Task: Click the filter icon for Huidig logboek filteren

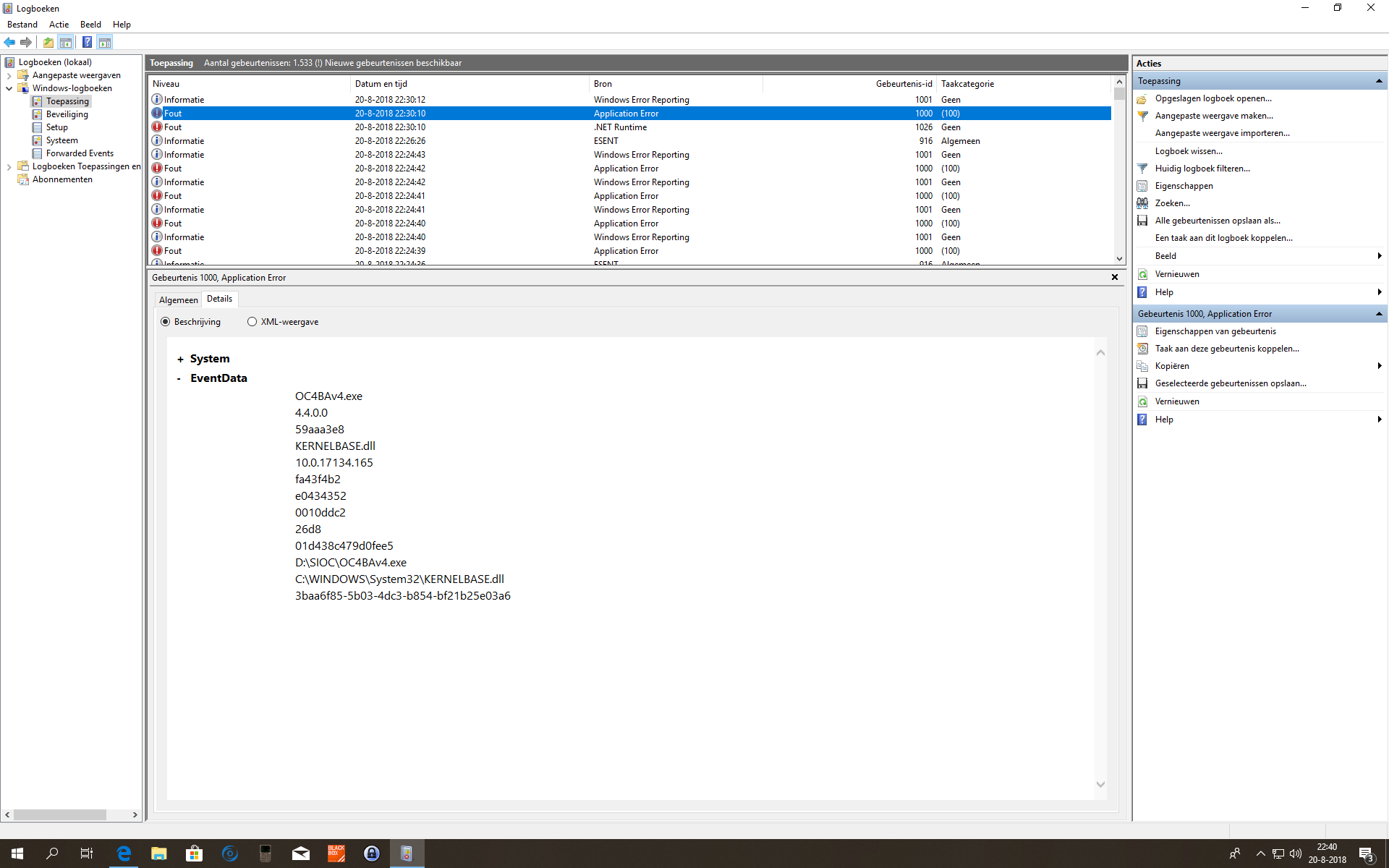Action: coord(1142,169)
